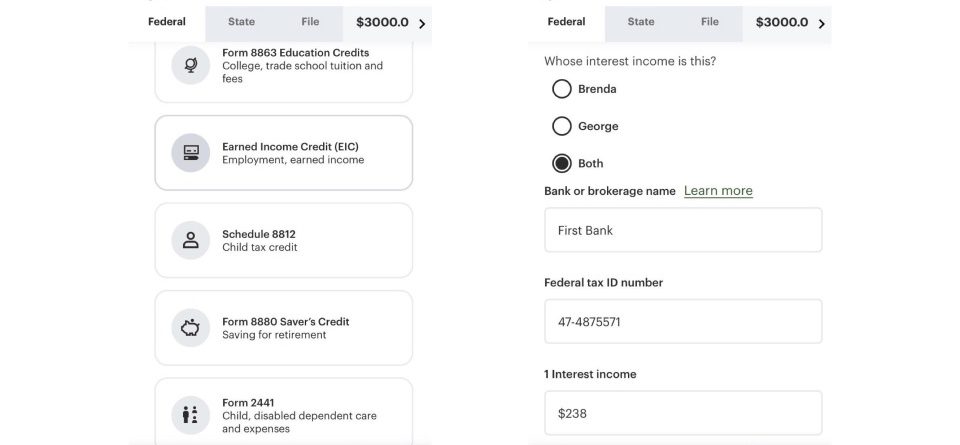Viewport: 960px width, 445px height.
Task: Select George as interest income owner
Action: 562,126
